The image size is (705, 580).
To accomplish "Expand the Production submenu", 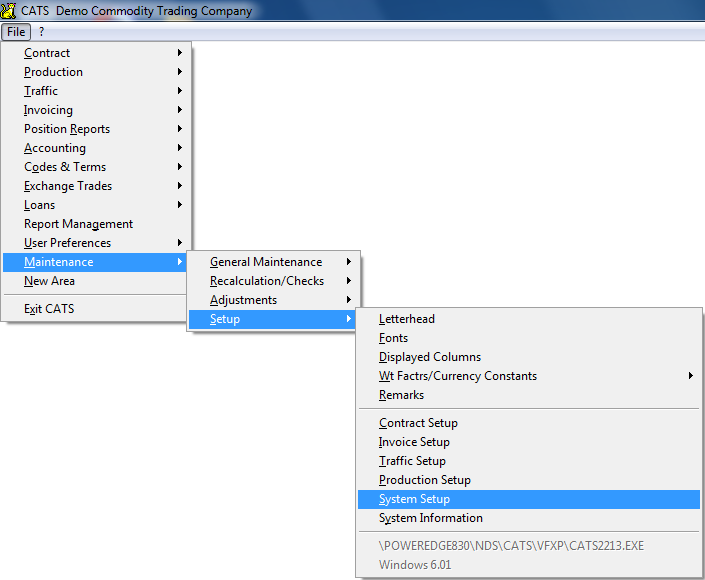I will (x=97, y=72).
